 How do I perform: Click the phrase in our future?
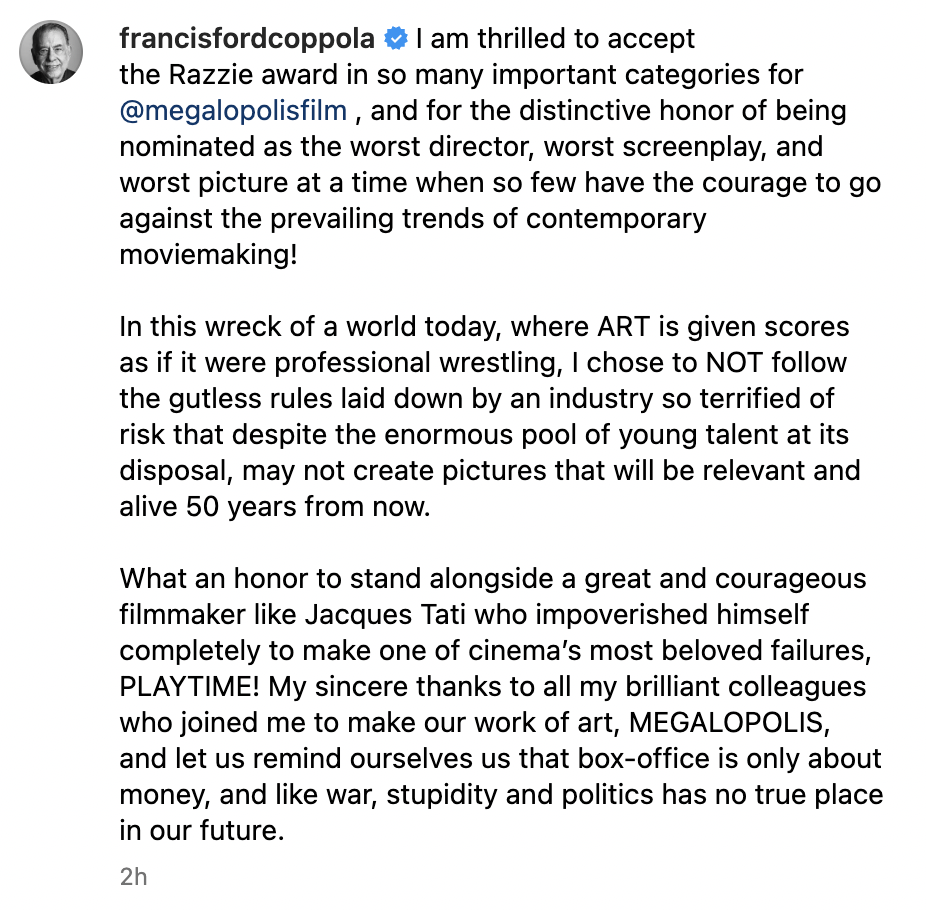tap(202, 831)
